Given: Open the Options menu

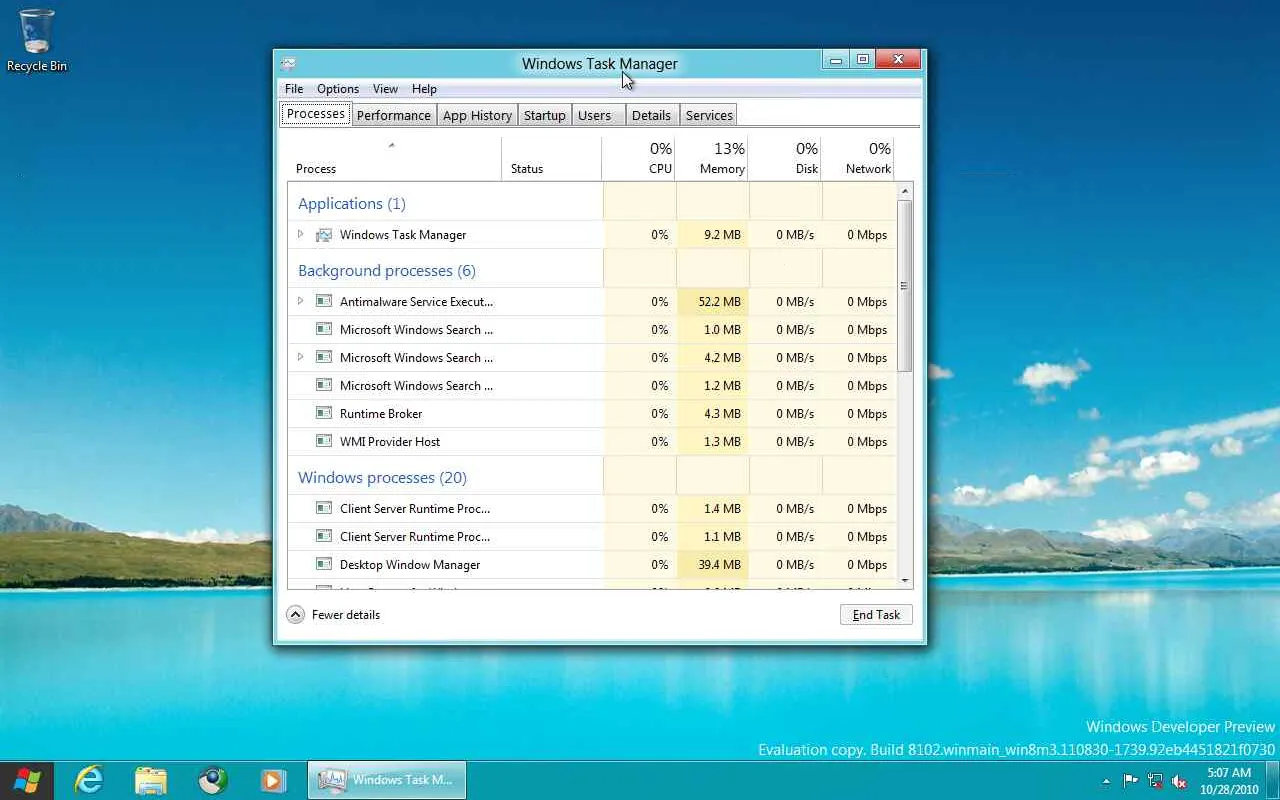Looking at the screenshot, I should pyautogui.click(x=338, y=89).
